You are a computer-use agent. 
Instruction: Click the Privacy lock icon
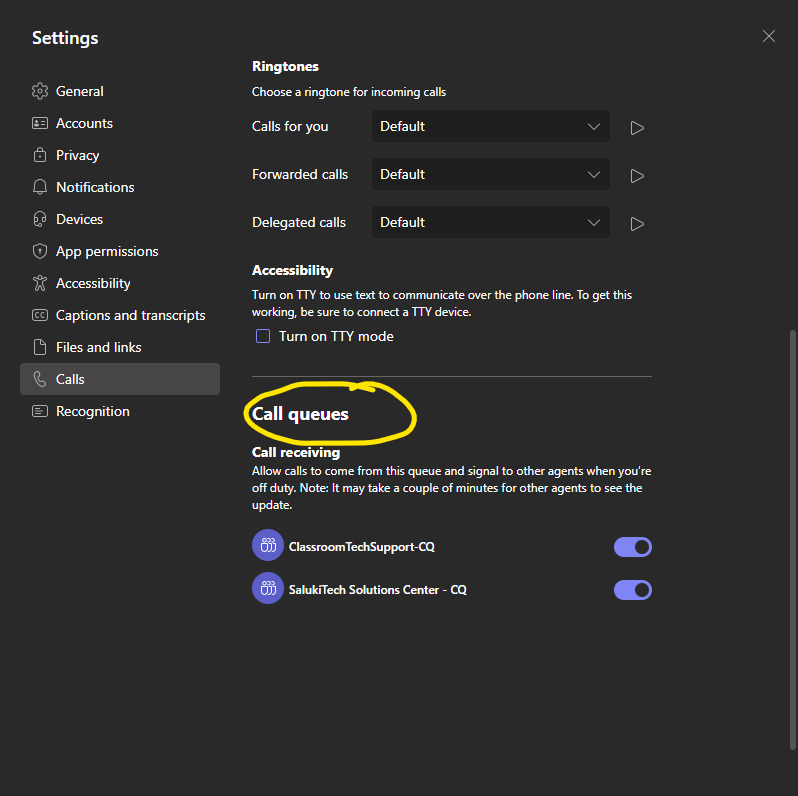(40, 155)
